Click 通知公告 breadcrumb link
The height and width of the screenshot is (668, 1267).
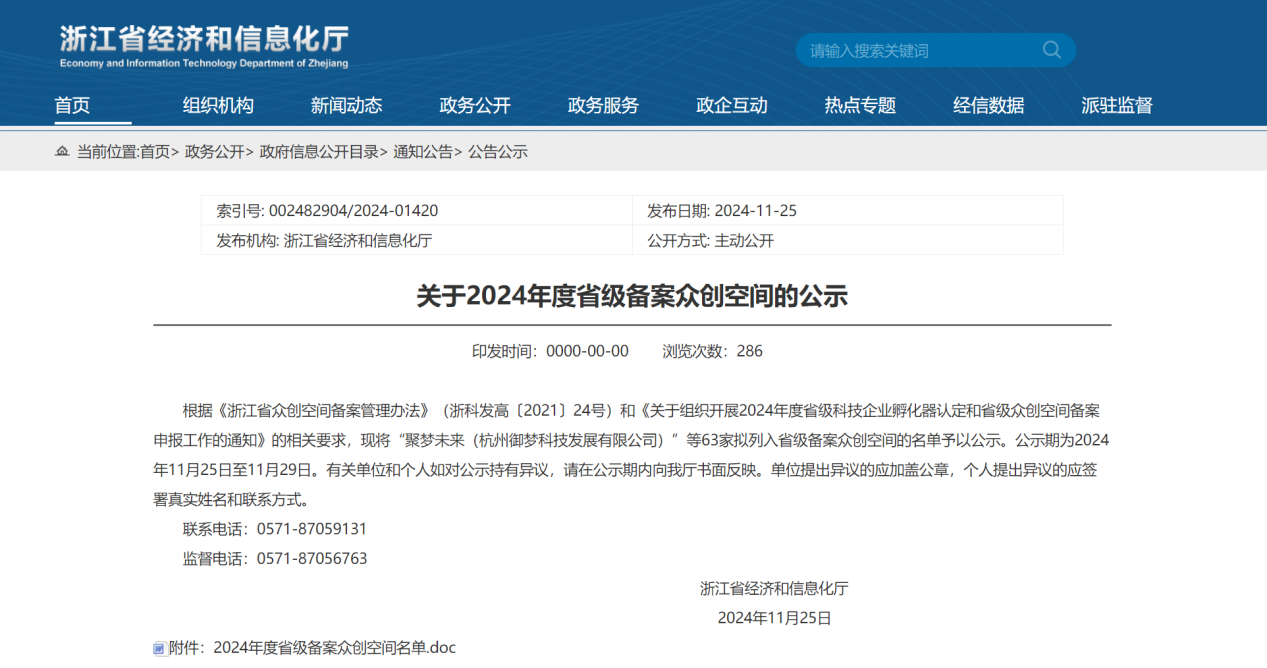423,152
